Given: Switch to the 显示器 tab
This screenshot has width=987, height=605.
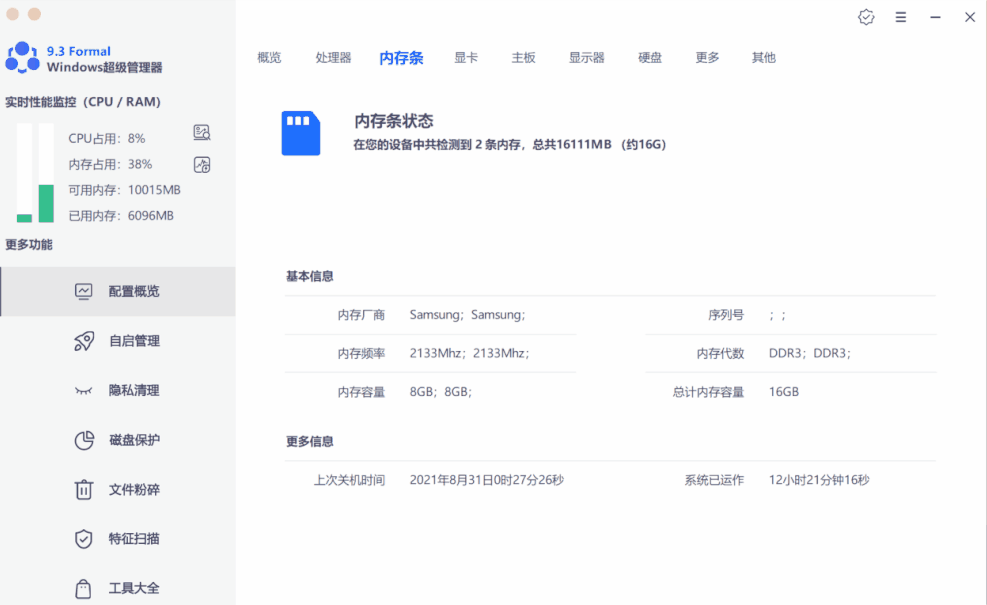Looking at the screenshot, I should pyautogui.click(x=587, y=58).
